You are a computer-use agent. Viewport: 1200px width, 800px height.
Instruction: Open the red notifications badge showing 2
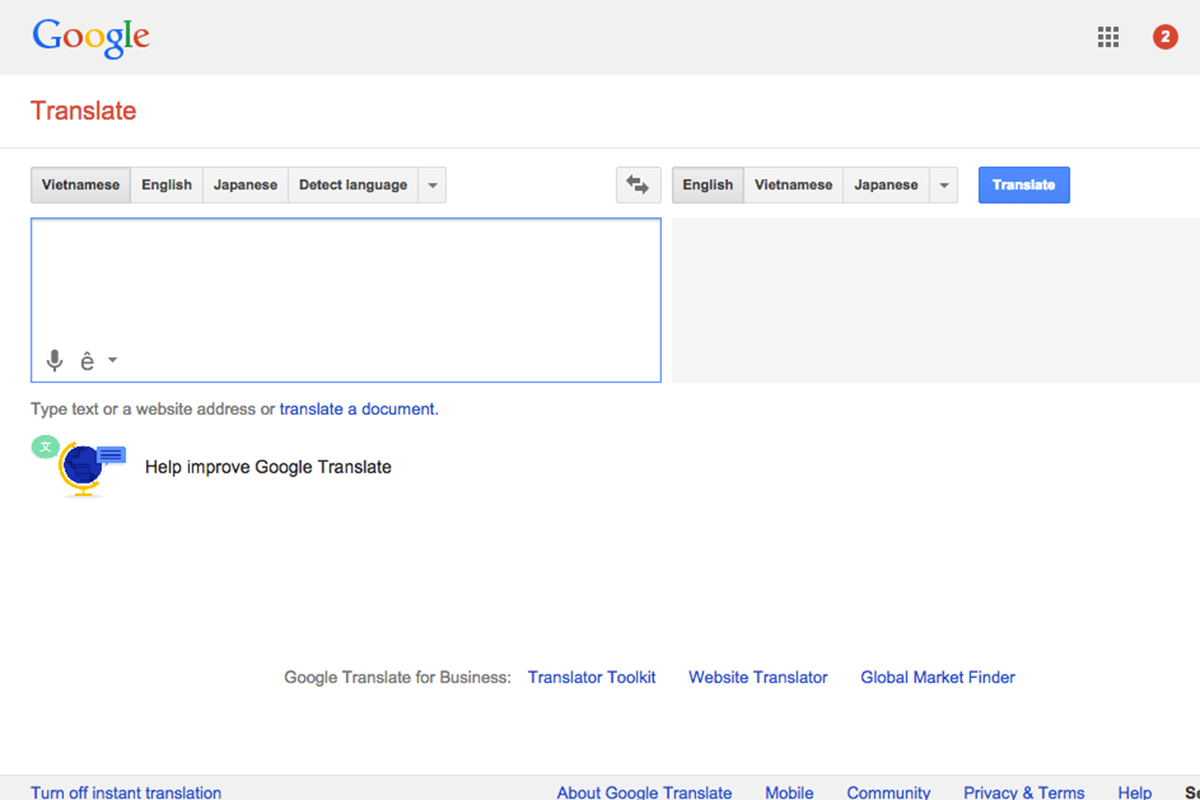1165,38
